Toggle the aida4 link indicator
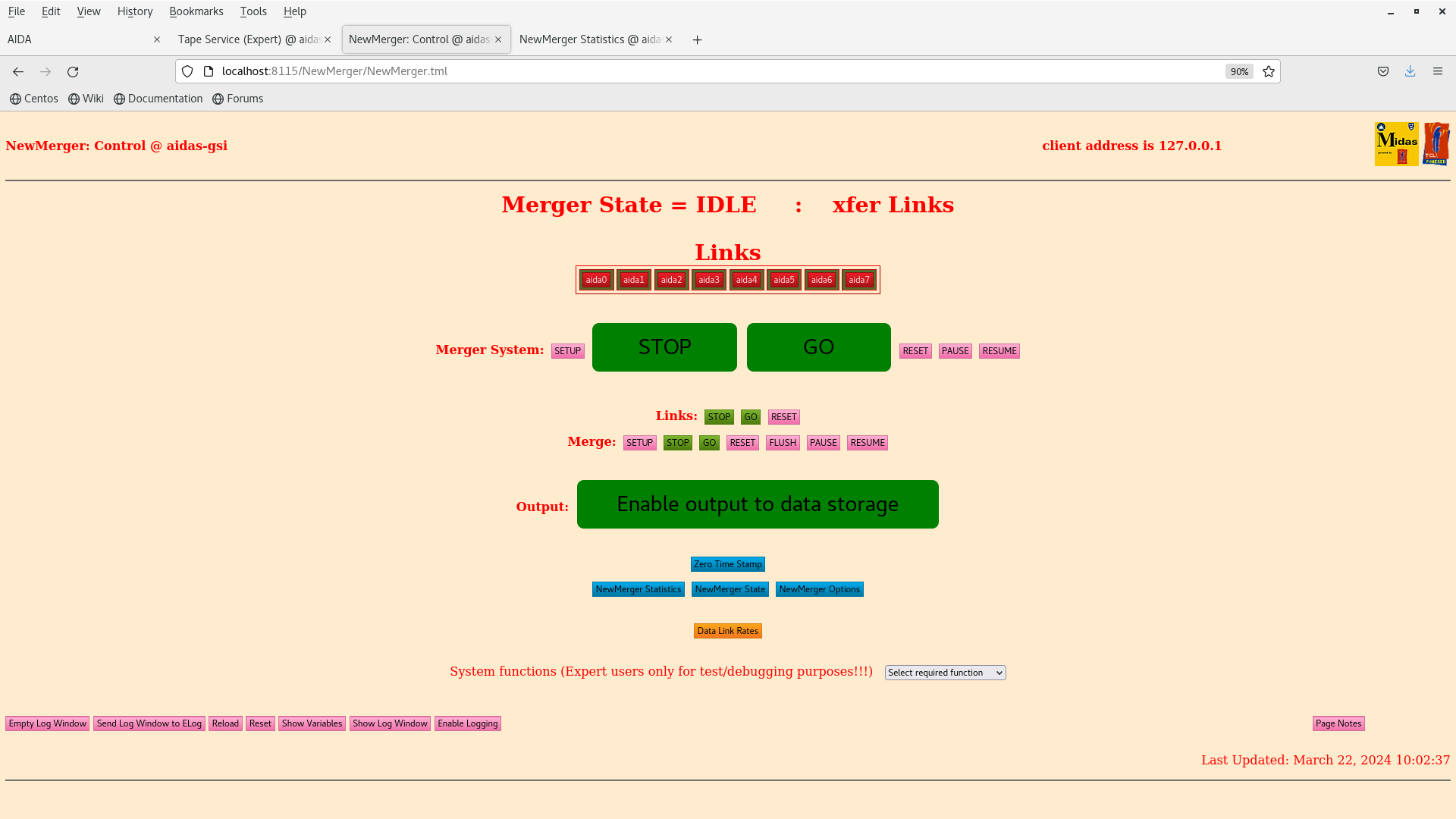The width and height of the screenshot is (1456, 819). pyautogui.click(x=746, y=280)
